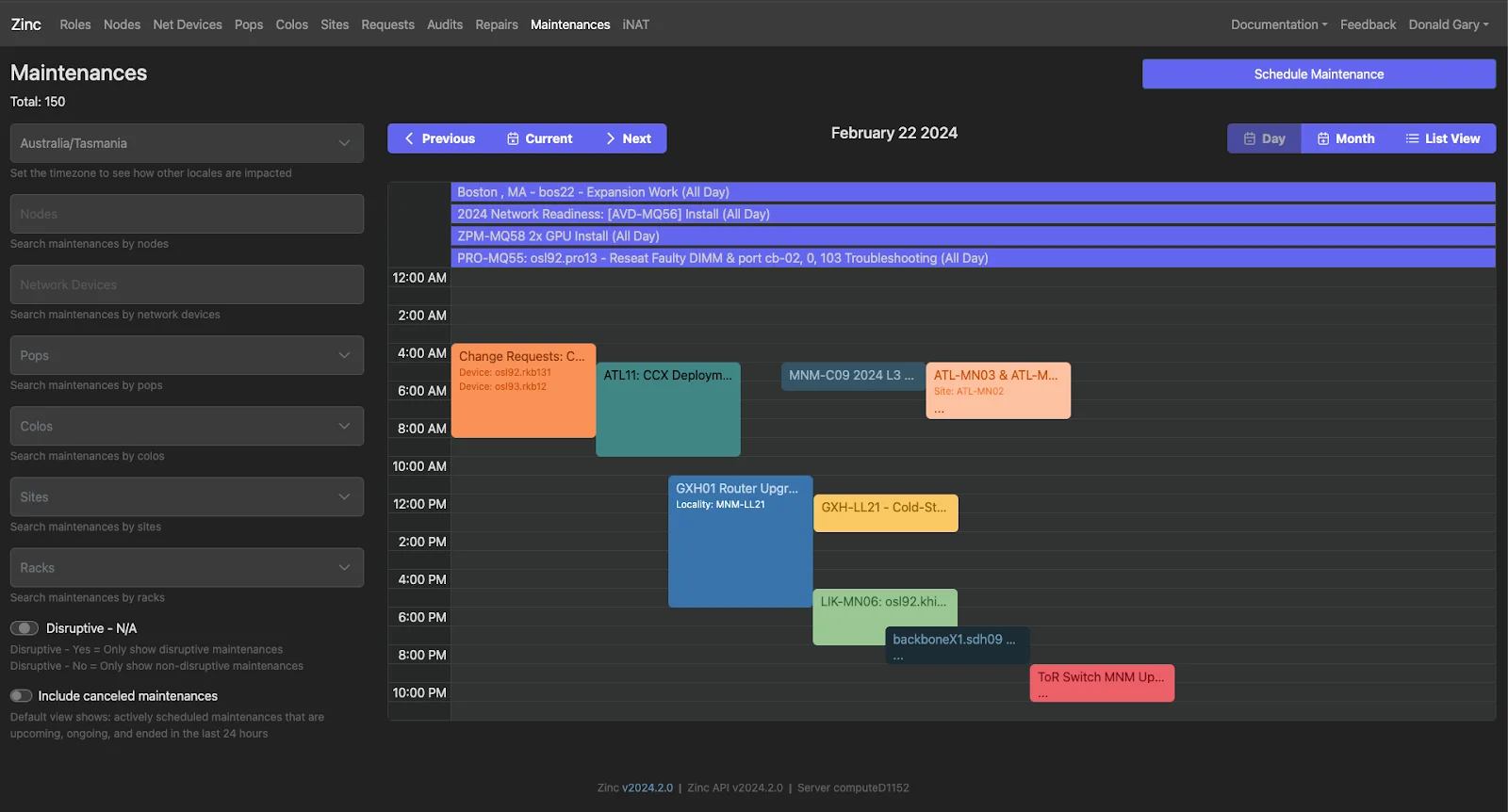Screen dimensions: 1508x812
Task: Click the Schedule Maintenance button
Action: (x=1318, y=74)
